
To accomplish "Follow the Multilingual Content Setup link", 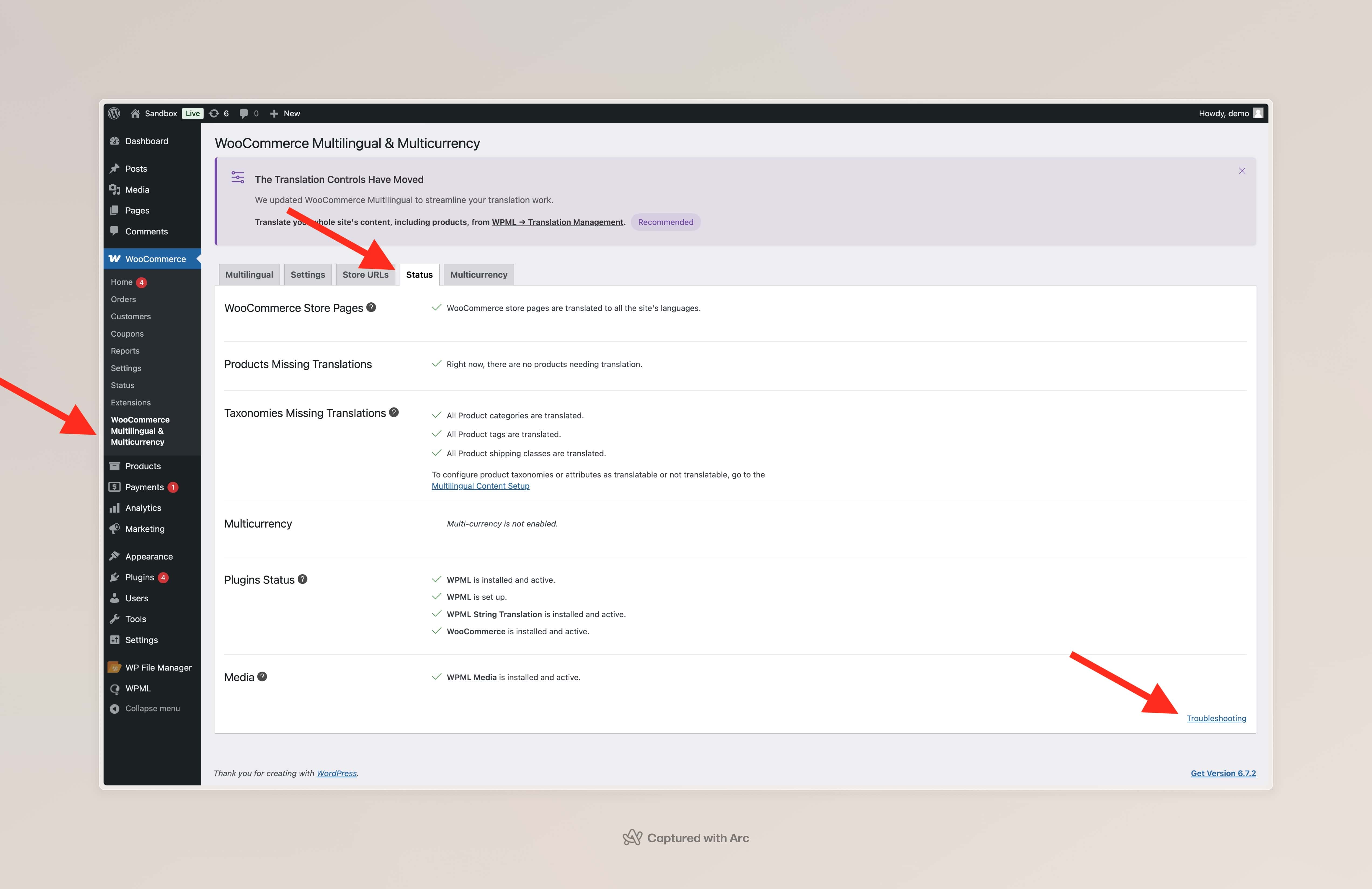I will coord(480,485).
